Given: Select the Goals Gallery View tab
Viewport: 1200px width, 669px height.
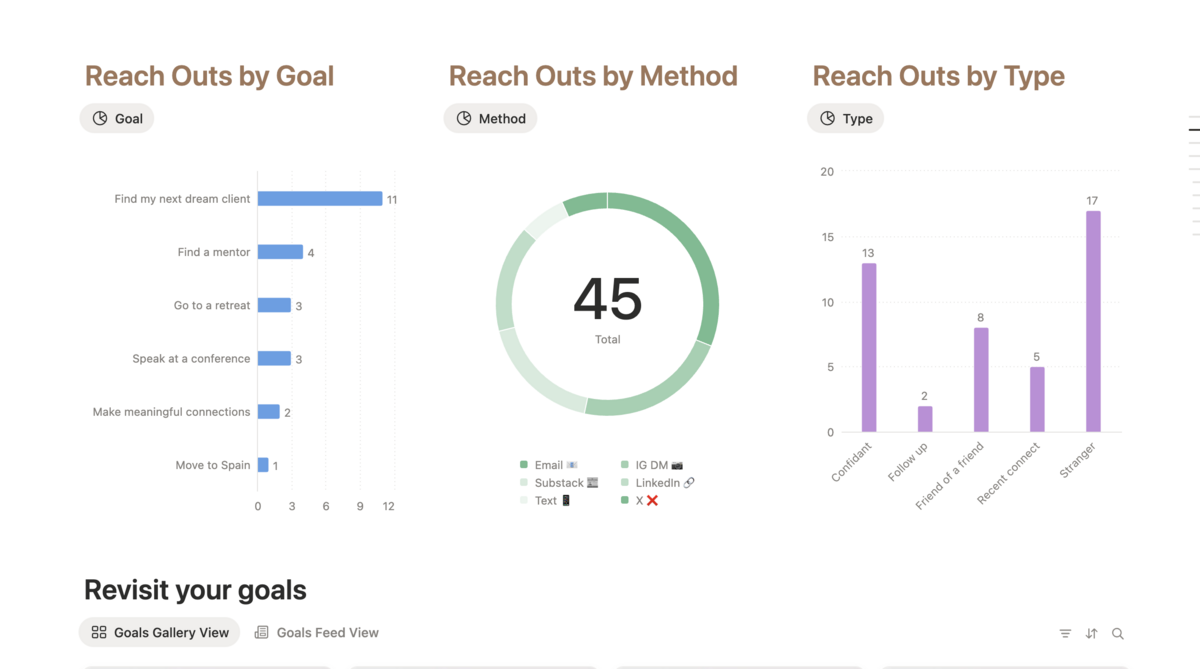Looking at the screenshot, I should [x=160, y=632].
